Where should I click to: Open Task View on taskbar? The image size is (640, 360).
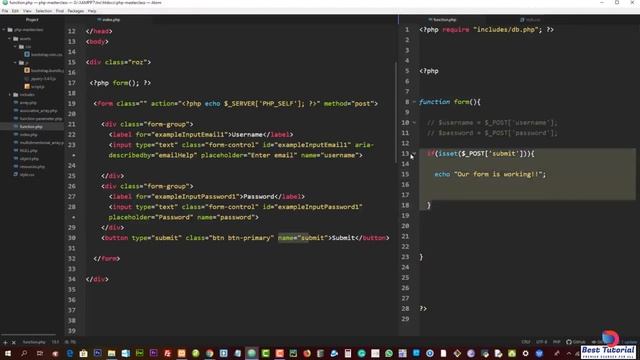click(40, 353)
